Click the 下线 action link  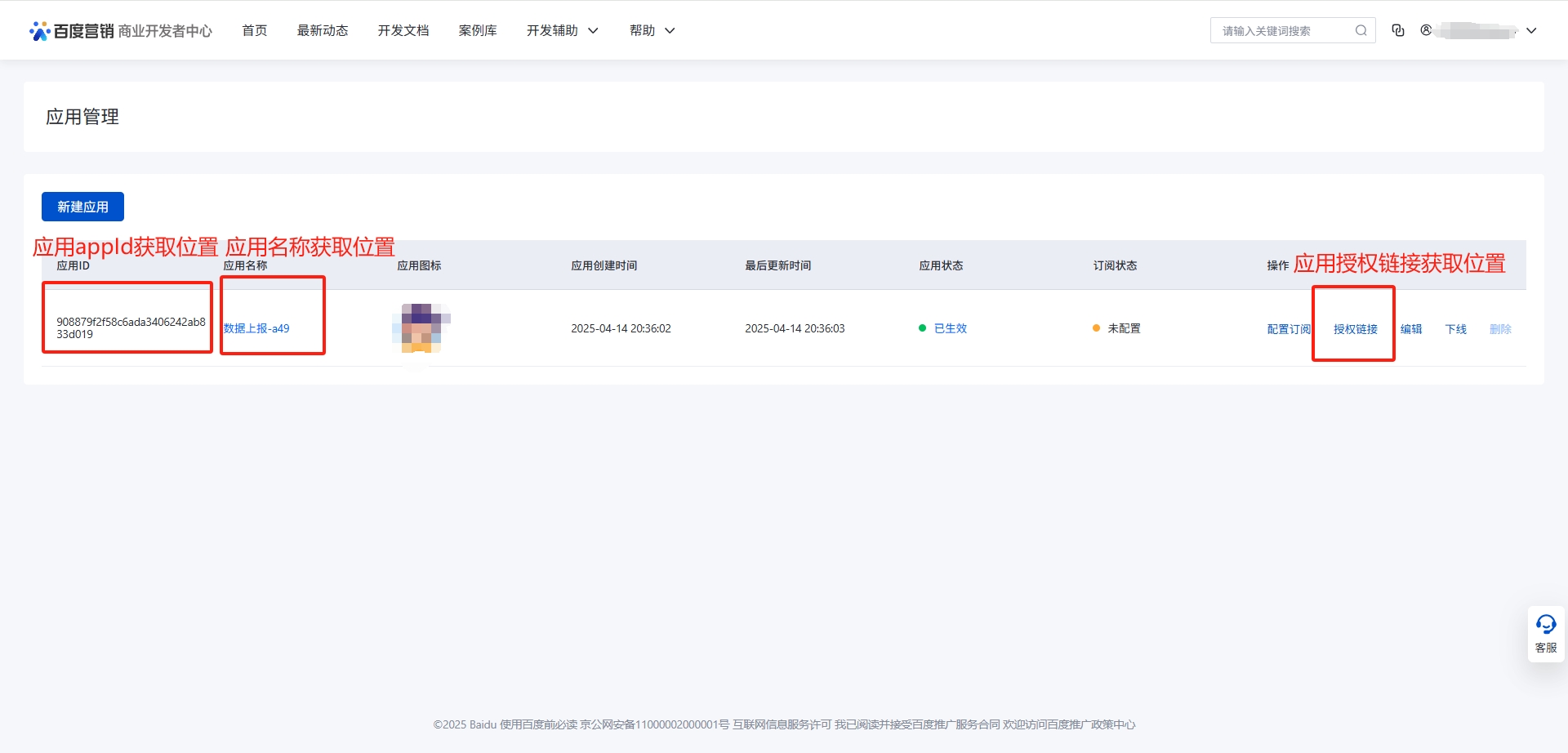click(x=1455, y=329)
